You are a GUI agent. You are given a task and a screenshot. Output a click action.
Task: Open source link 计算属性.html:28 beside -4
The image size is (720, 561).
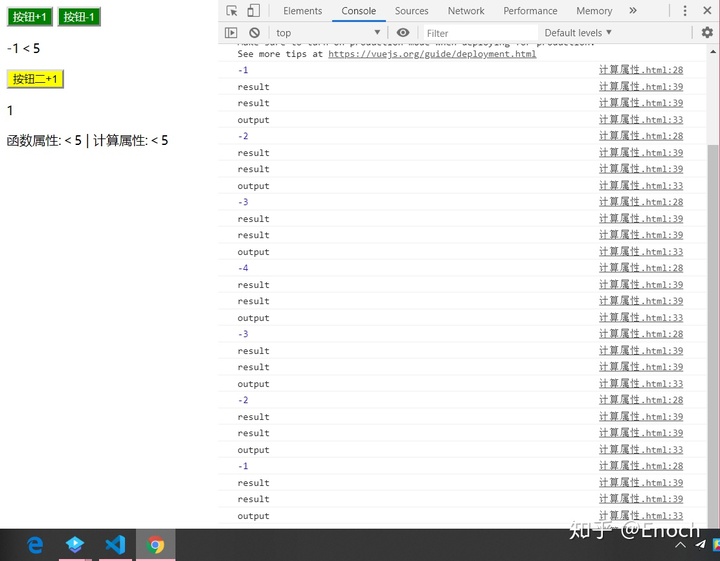pos(641,268)
